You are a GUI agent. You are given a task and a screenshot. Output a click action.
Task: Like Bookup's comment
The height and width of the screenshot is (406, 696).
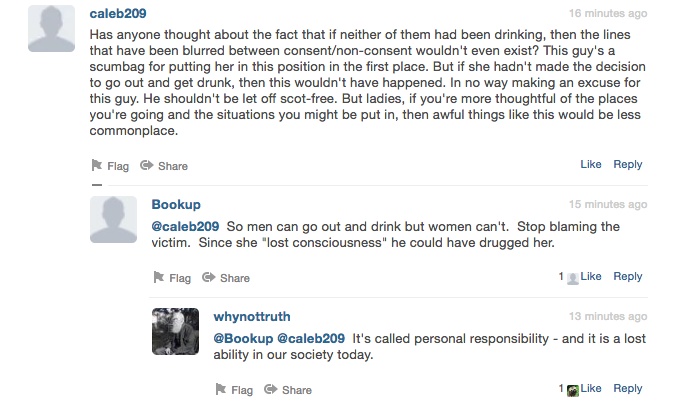pyautogui.click(x=591, y=276)
